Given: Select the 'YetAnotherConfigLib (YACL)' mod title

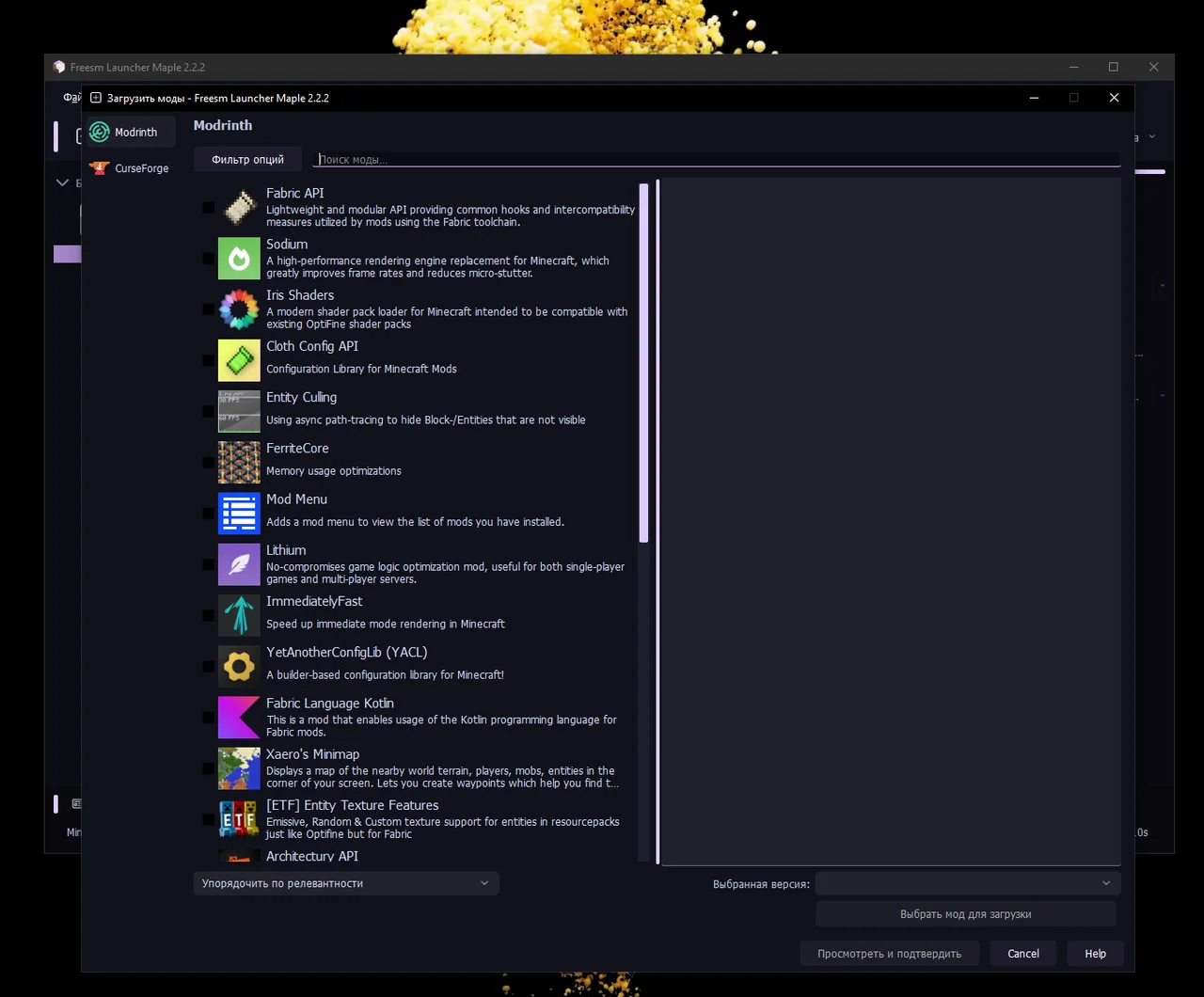Looking at the screenshot, I should click(x=347, y=652).
